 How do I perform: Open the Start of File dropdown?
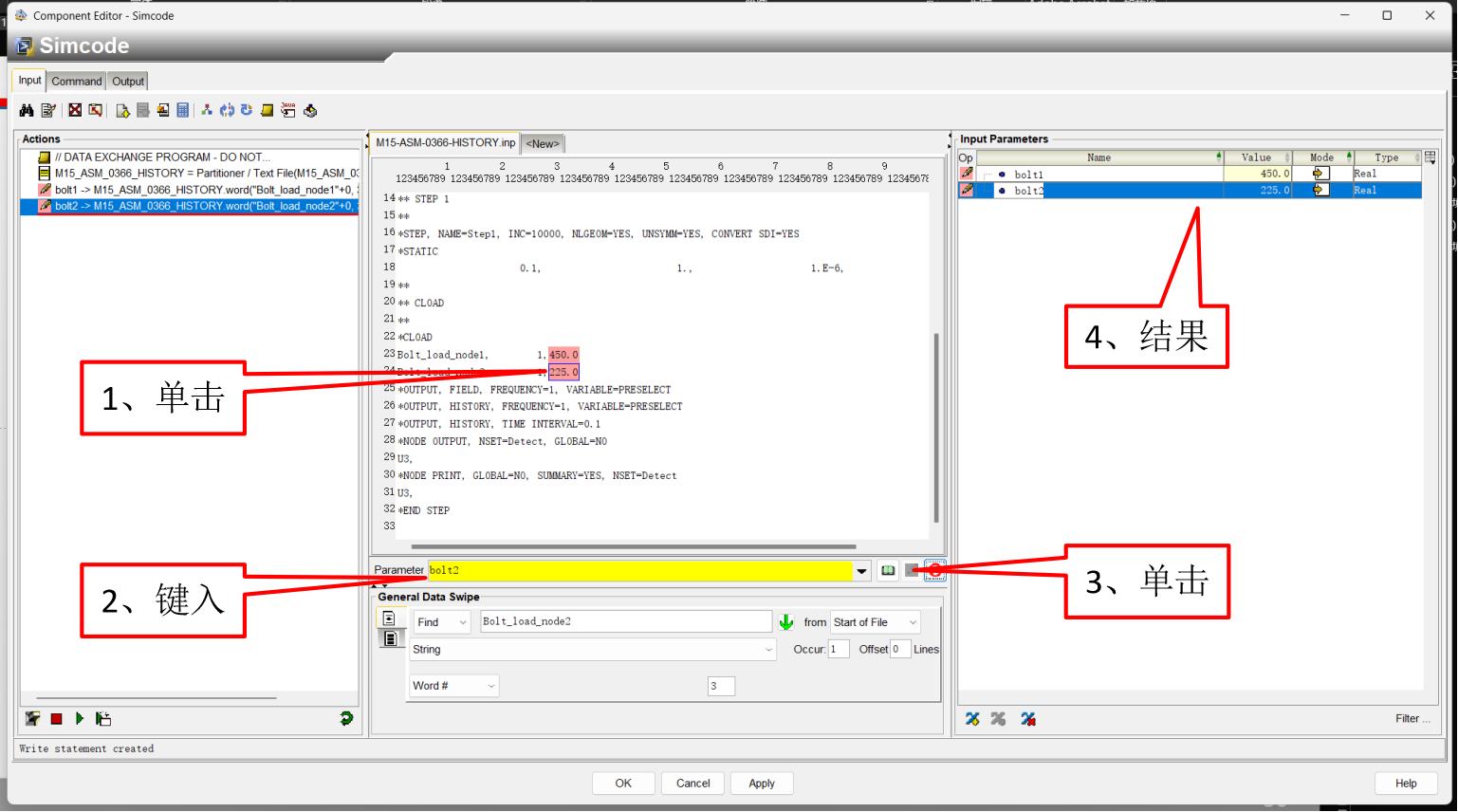(913, 622)
